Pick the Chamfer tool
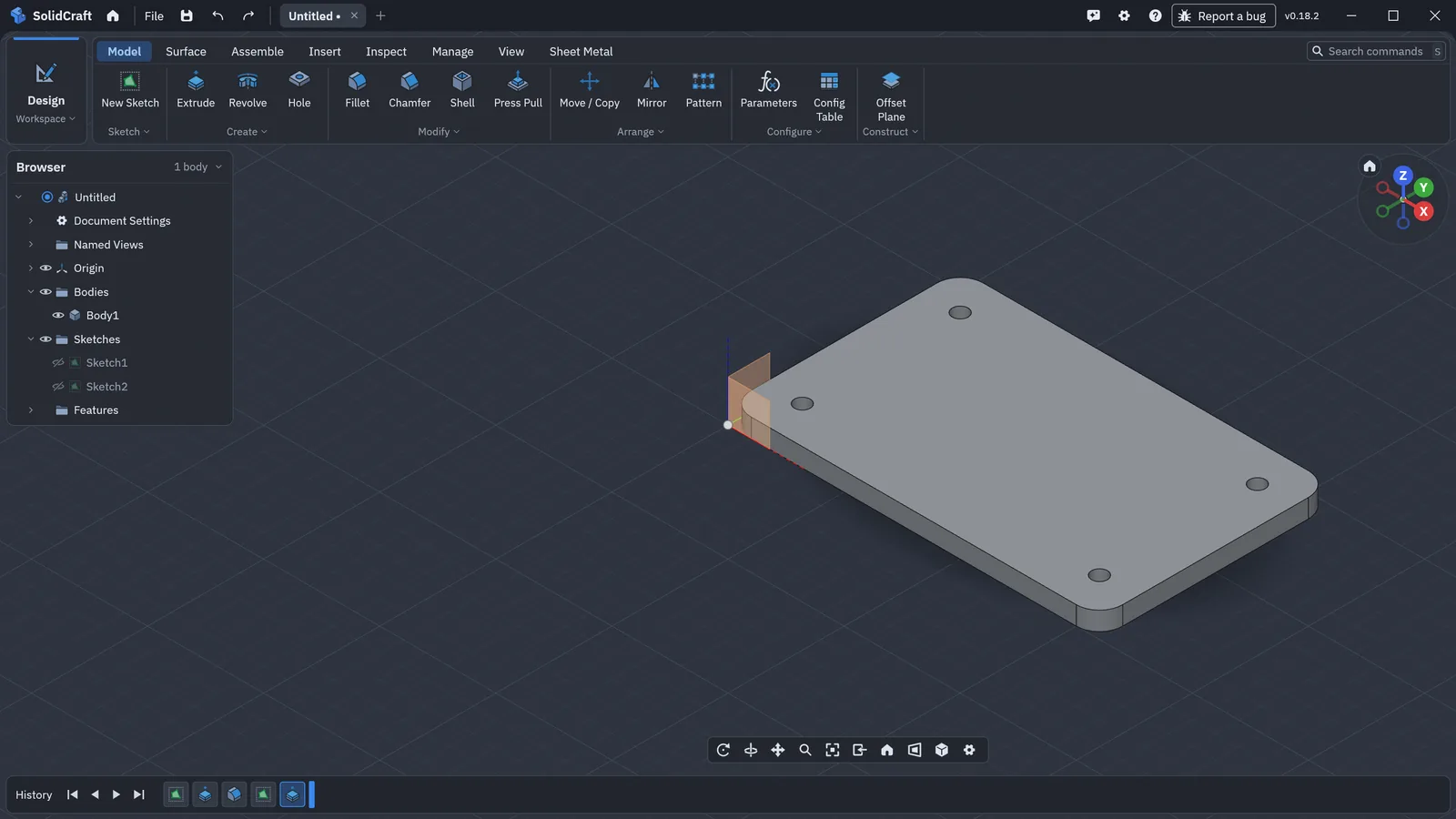This screenshot has width=1456, height=819. click(x=409, y=90)
